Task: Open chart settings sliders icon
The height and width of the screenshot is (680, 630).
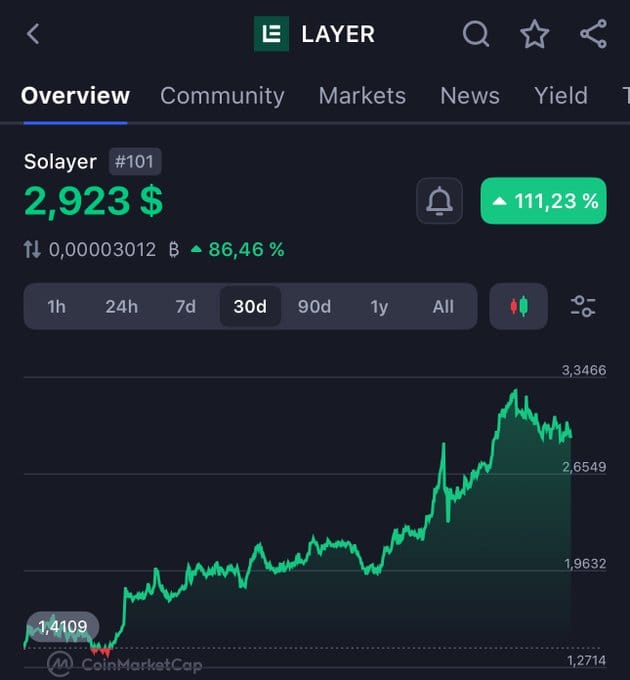Action: tap(583, 306)
